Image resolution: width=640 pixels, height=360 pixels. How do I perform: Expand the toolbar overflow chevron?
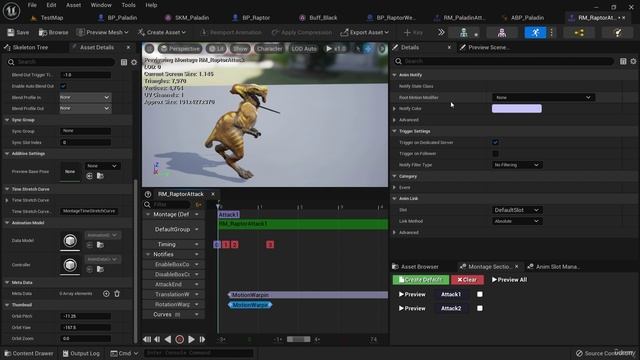coord(441,32)
